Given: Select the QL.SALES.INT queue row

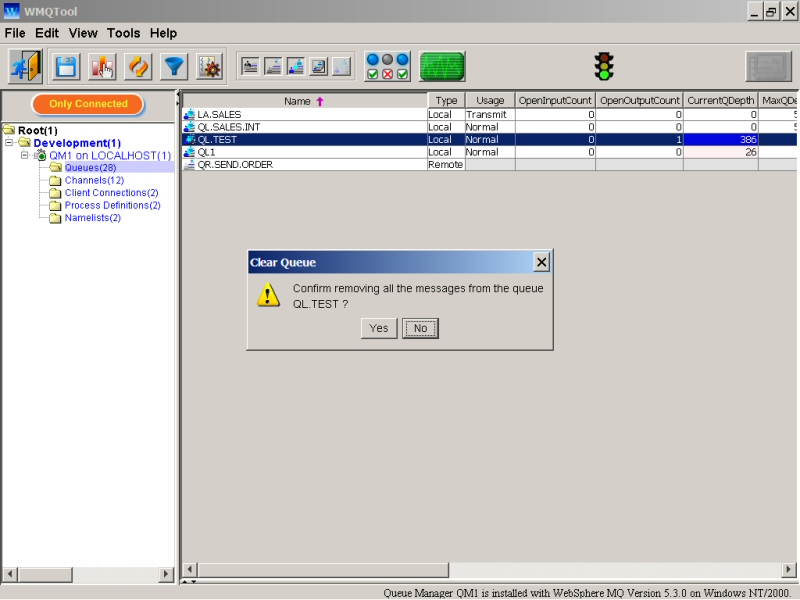Looking at the screenshot, I should (x=490, y=127).
